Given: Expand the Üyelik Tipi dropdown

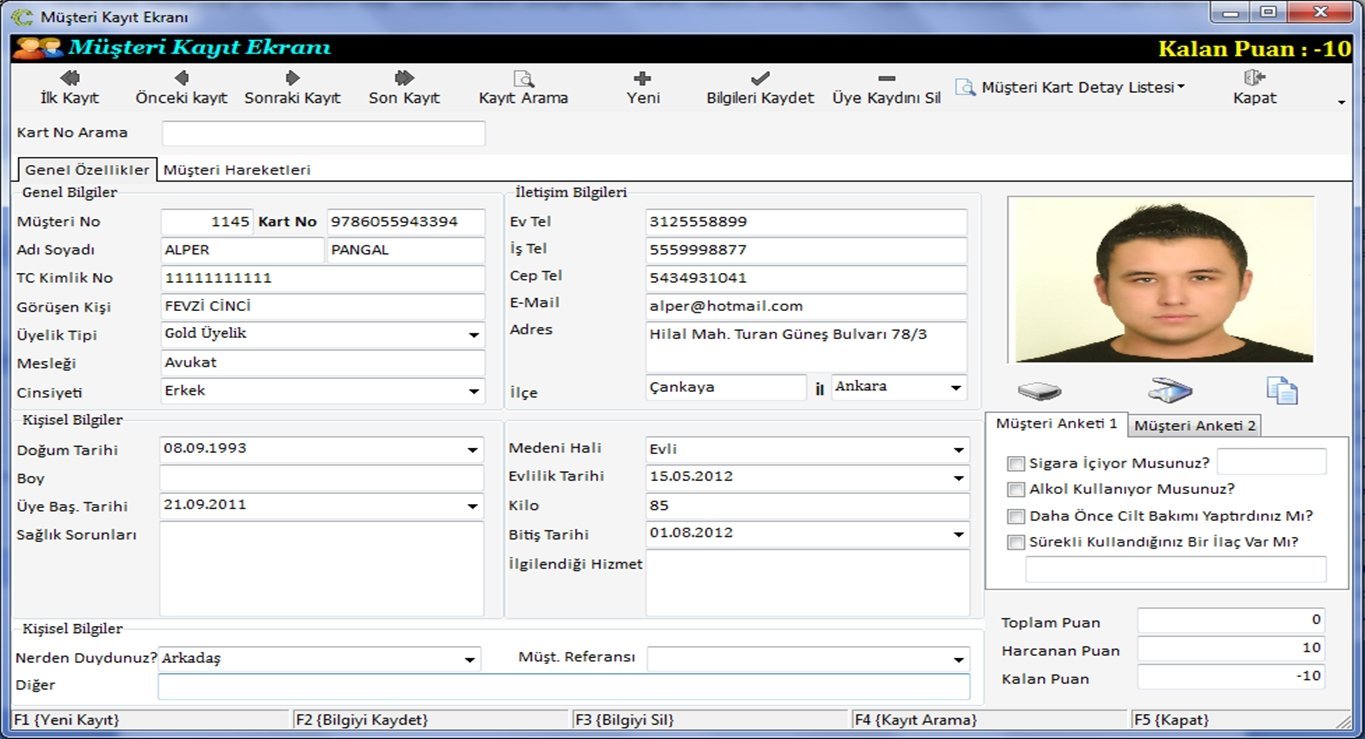Looking at the screenshot, I should coord(474,335).
